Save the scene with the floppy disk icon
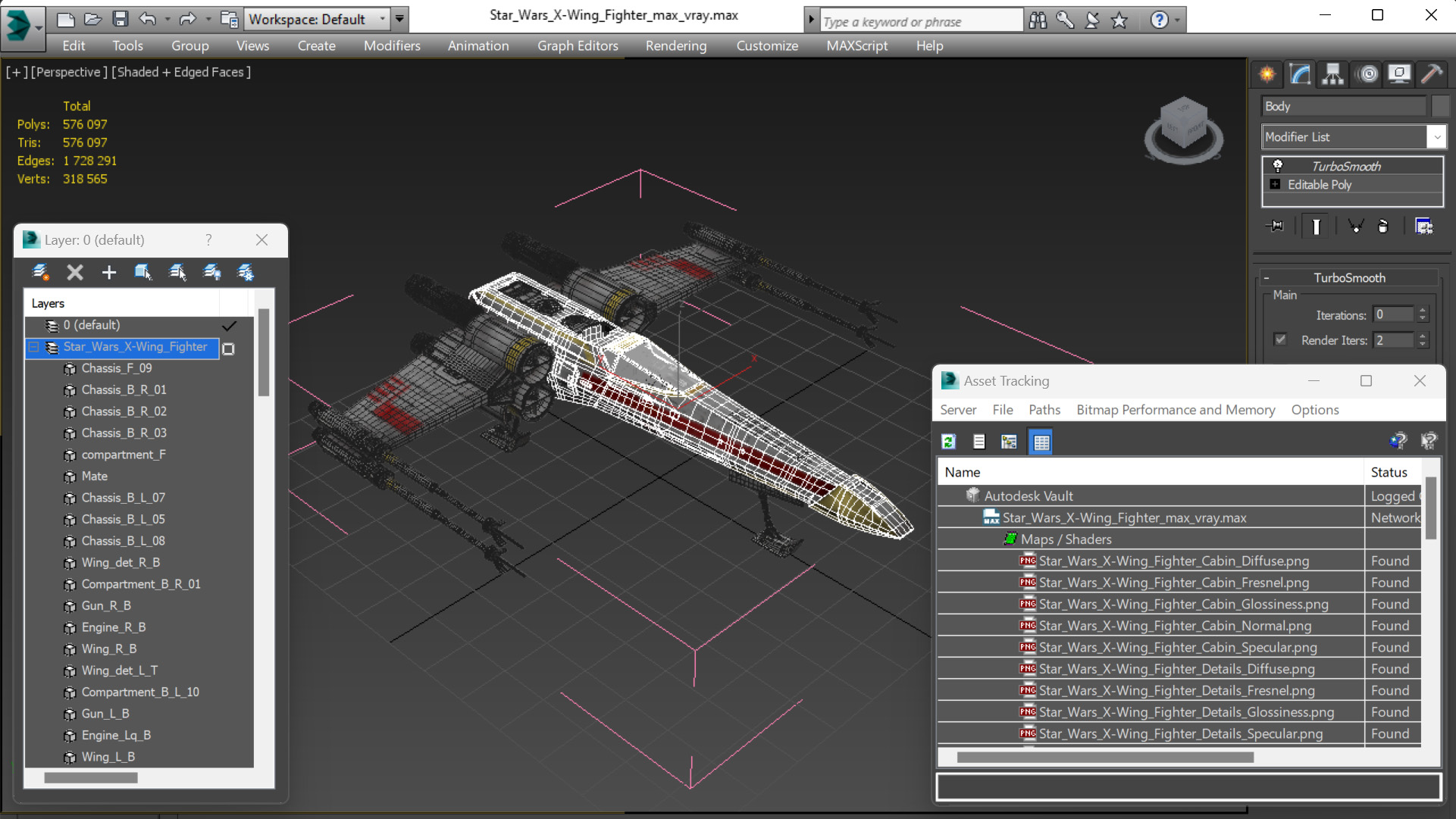This screenshot has width=1456, height=819. click(120, 19)
